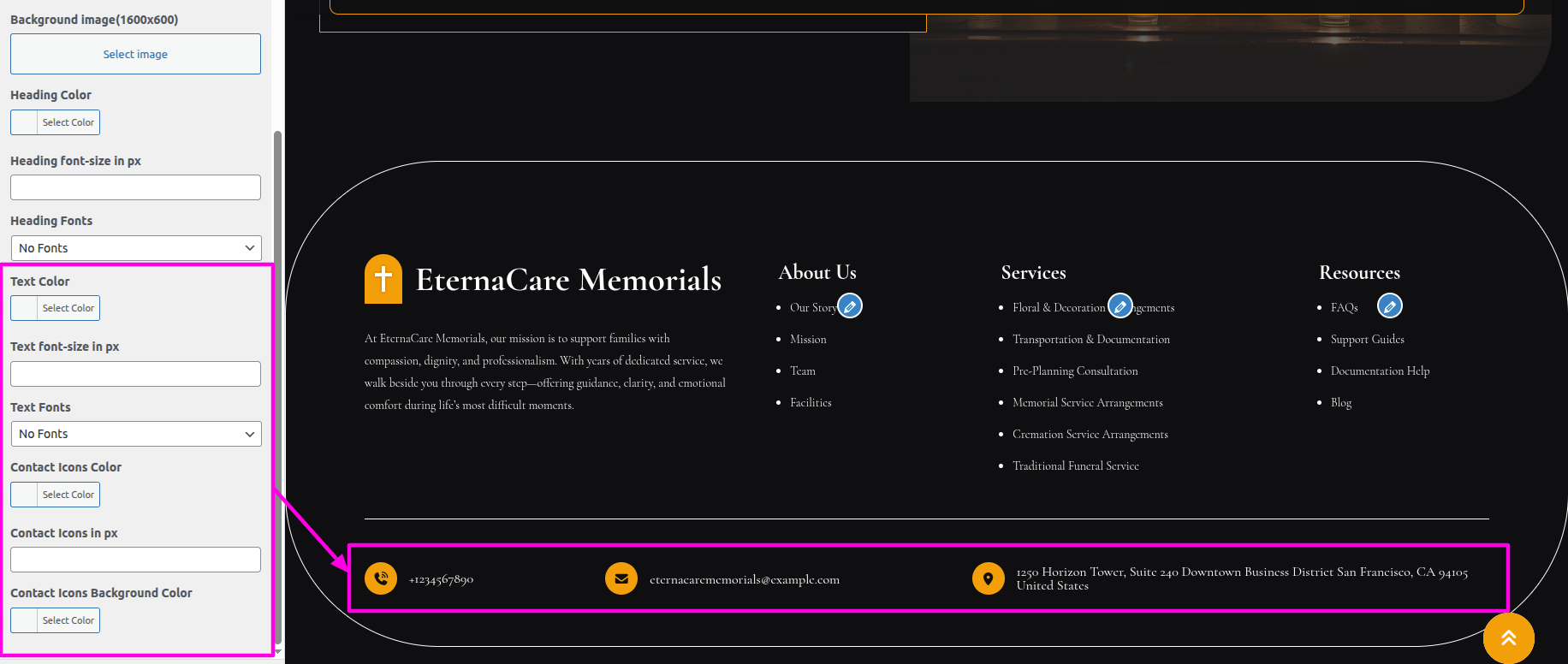
Task: Focus the Heading font-size input field
Action: 135,187
